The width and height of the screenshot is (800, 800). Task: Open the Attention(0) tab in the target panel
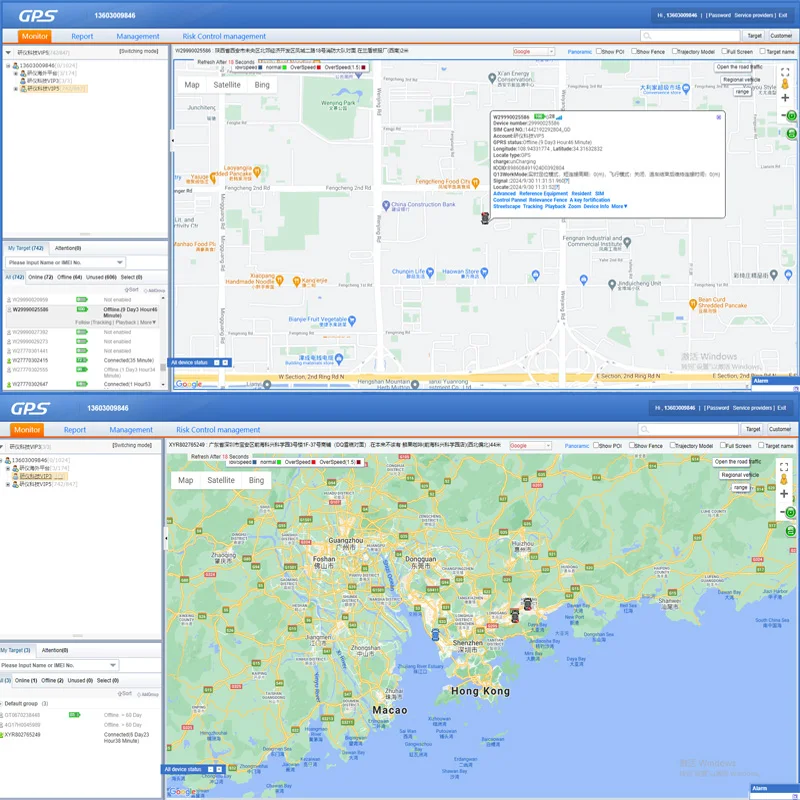[68, 249]
